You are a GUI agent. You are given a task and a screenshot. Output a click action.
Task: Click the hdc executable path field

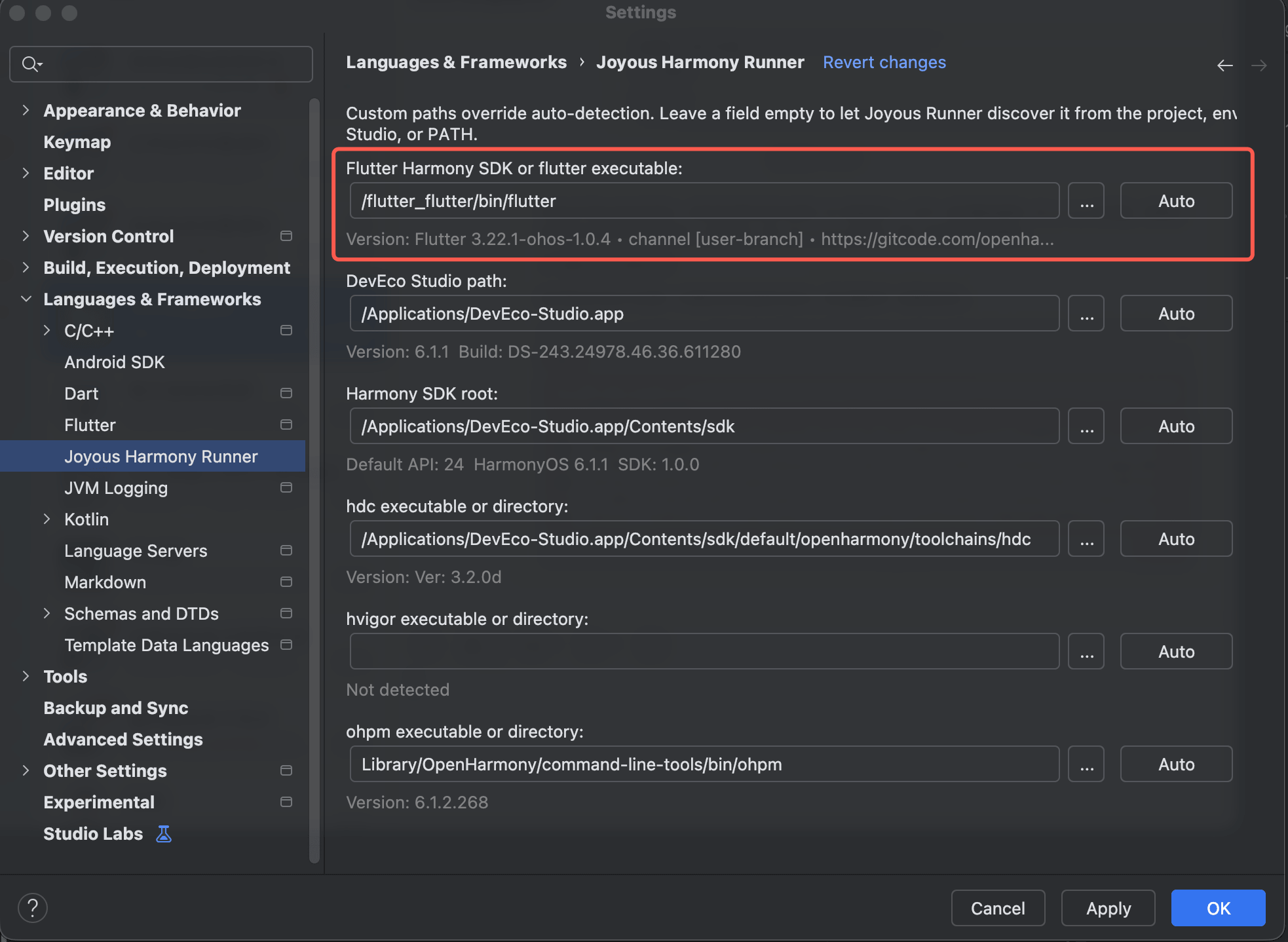[x=705, y=539]
